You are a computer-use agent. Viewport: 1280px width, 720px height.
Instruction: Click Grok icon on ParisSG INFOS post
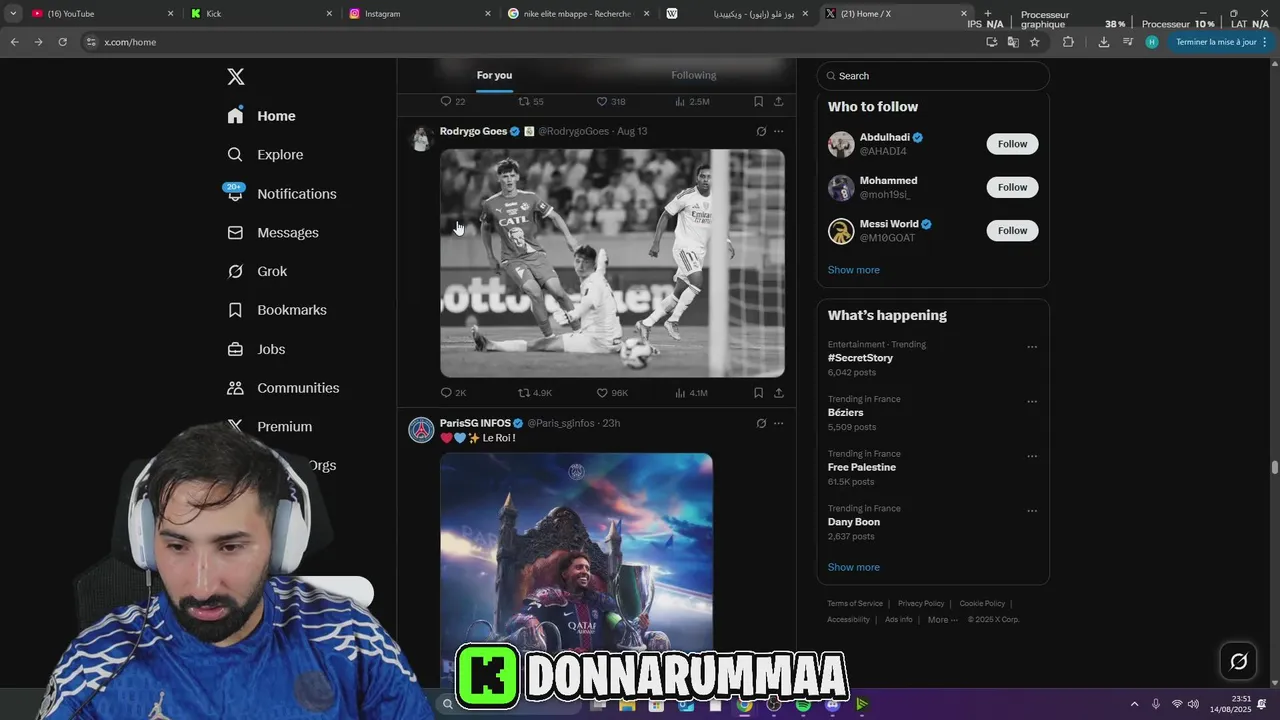click(x=761, y=423)
